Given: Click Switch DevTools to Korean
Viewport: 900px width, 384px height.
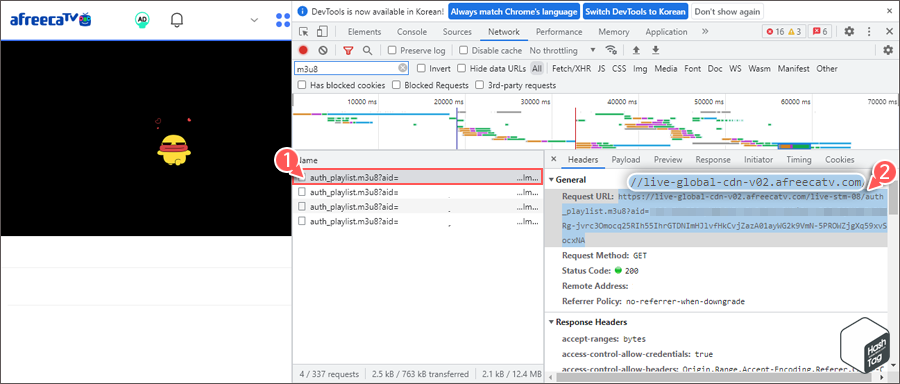Looking at the screenshot, I should 635,11.
